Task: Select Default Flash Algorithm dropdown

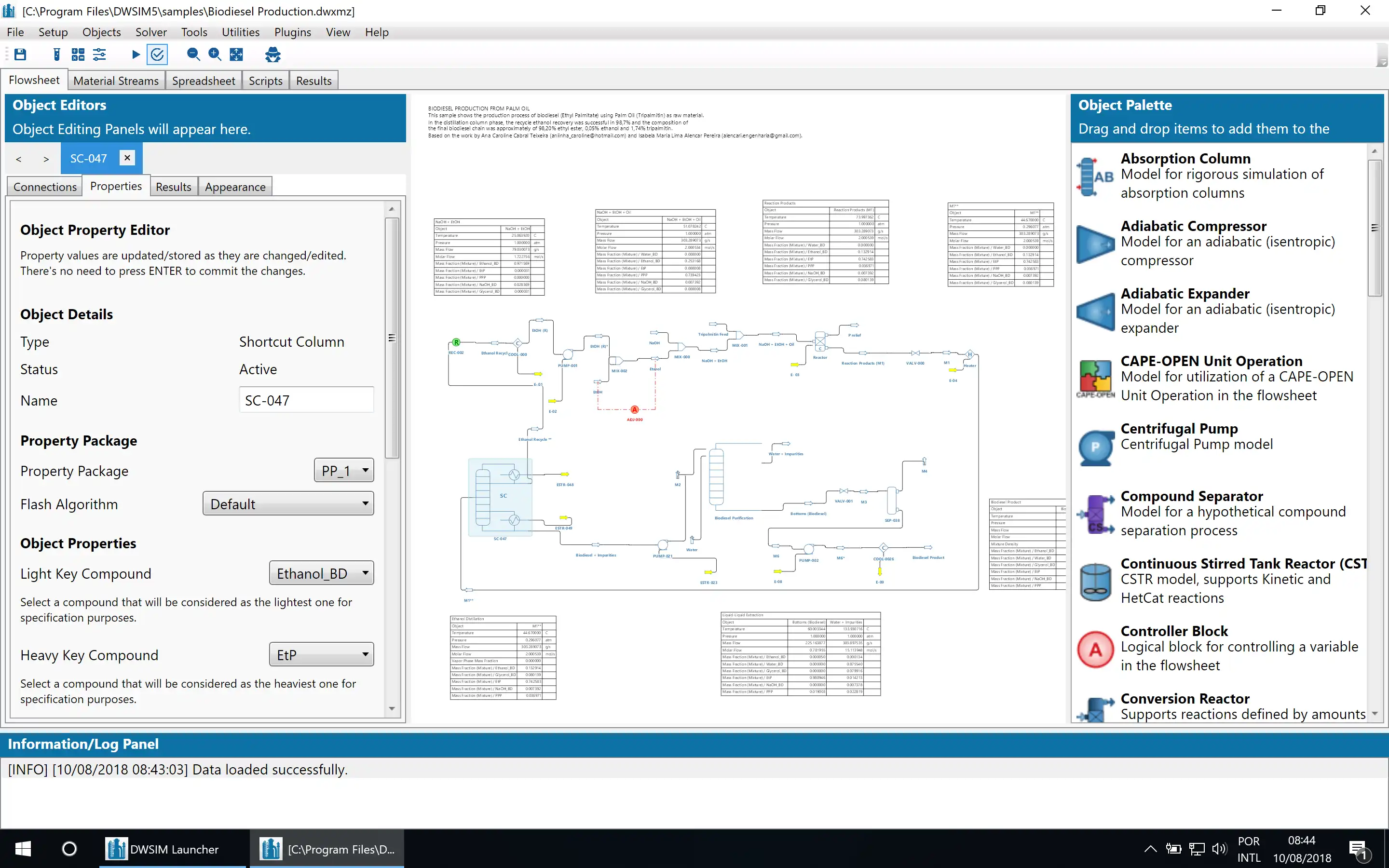Action: pos(287,503)
